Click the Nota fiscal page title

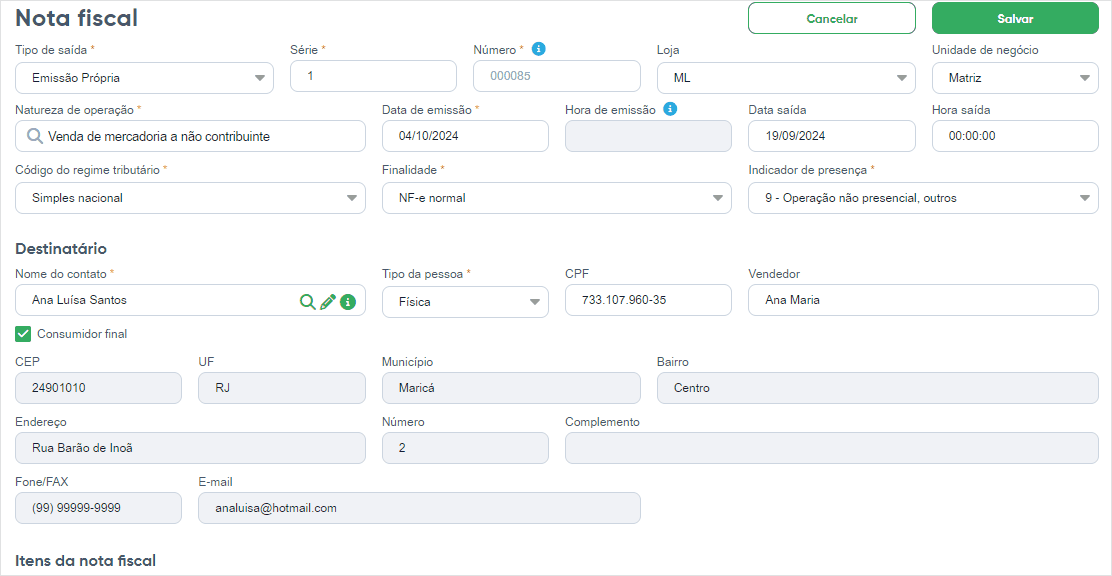(77, 18)
